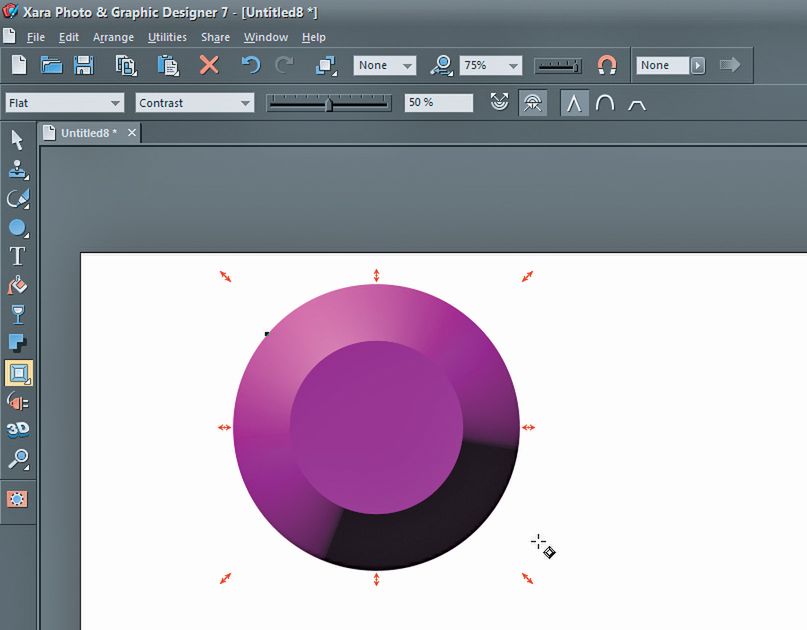Screen dimensions: 807x630
Task: Open the Arrange menu
Action: (113, 37)
